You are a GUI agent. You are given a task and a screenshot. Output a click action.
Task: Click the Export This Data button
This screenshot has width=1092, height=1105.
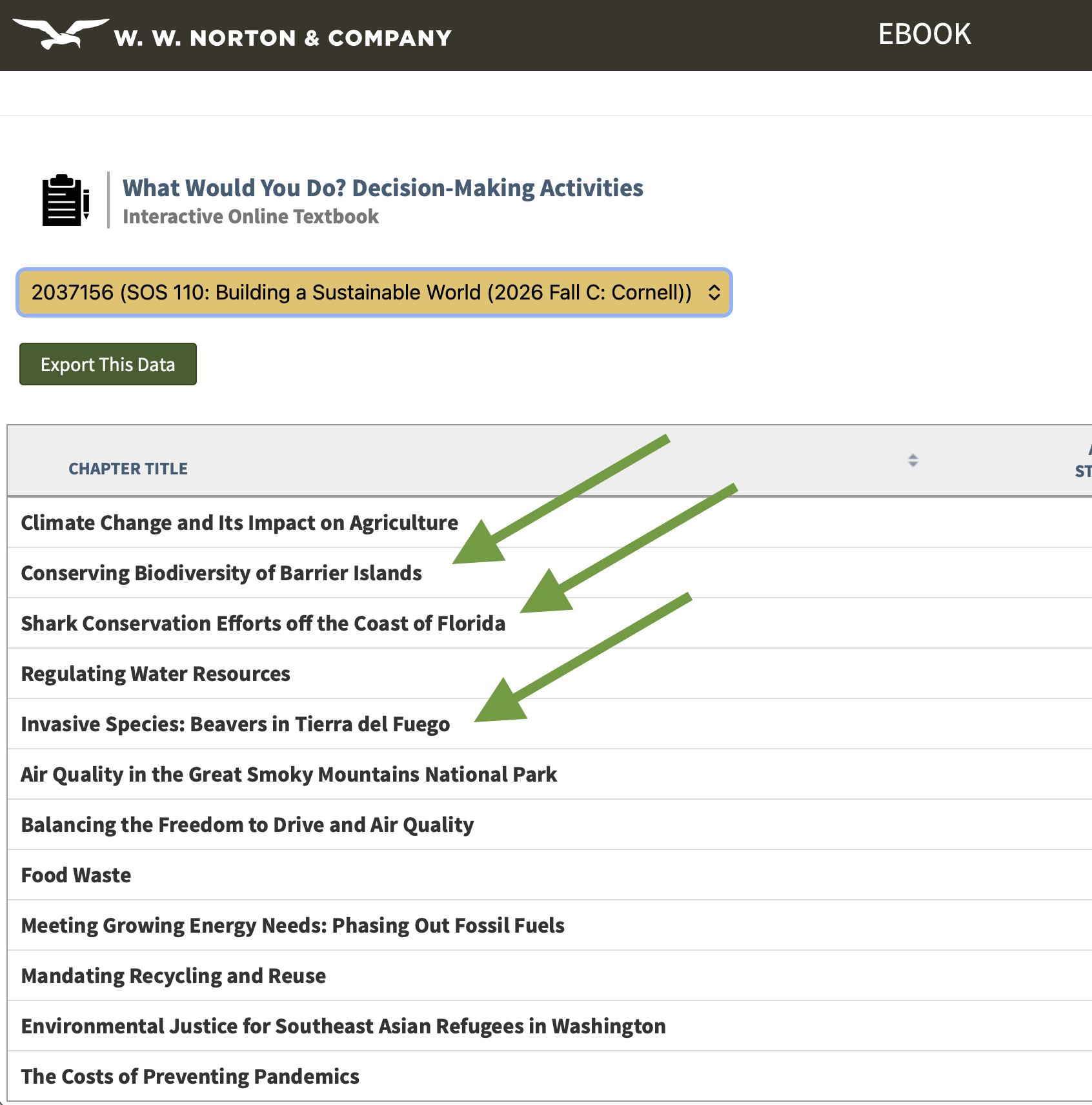pyautogui.click(x=108, y=364)
